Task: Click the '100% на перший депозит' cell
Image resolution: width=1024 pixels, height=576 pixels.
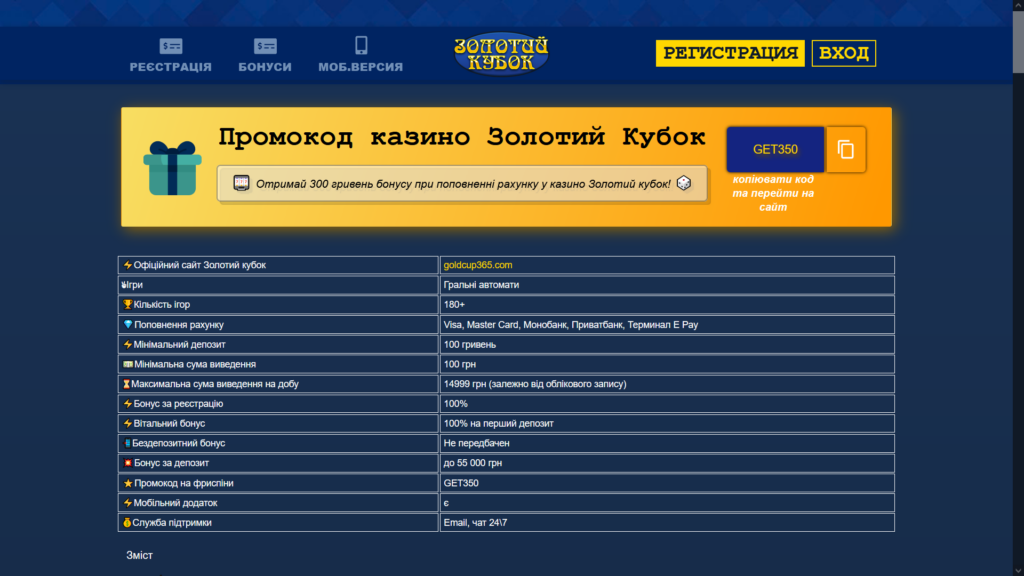Action: coord(667,423)
